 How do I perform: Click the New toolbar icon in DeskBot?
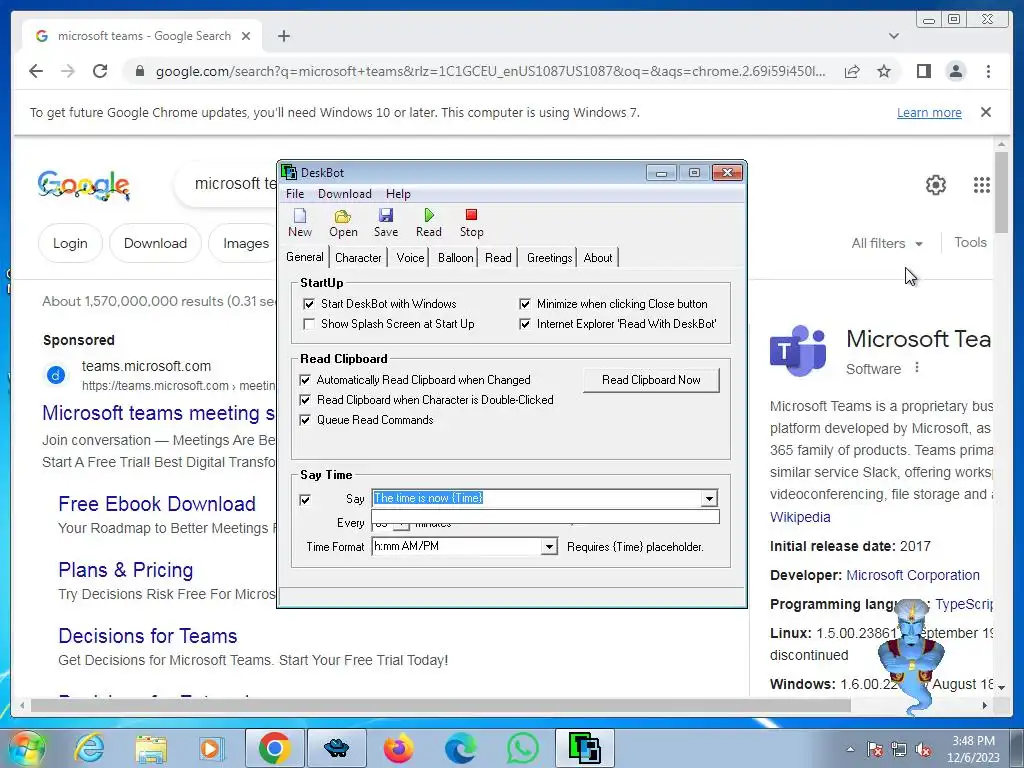(300, 223)
